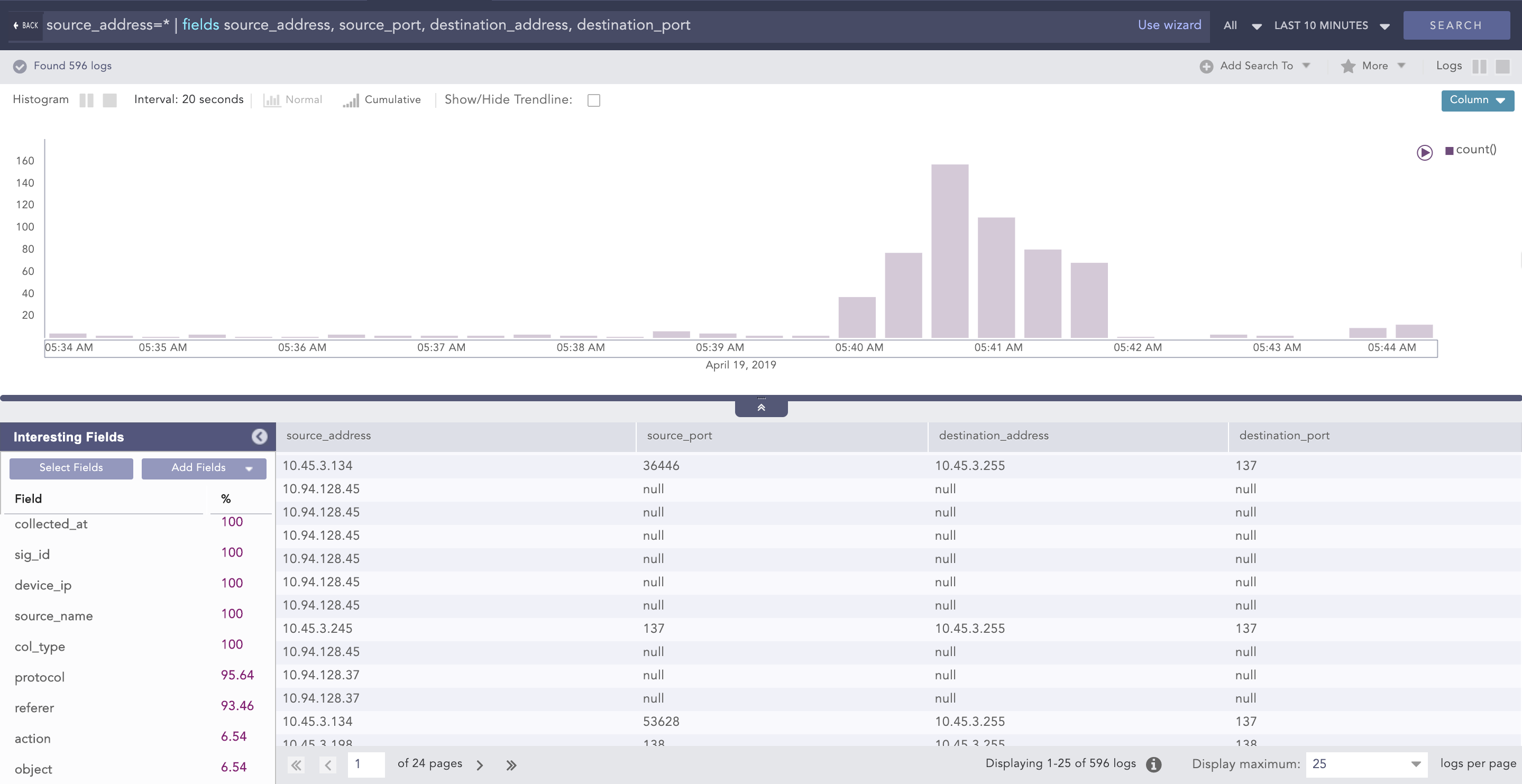
Task: Click the SEARCH button
Action: [1456, 25]
